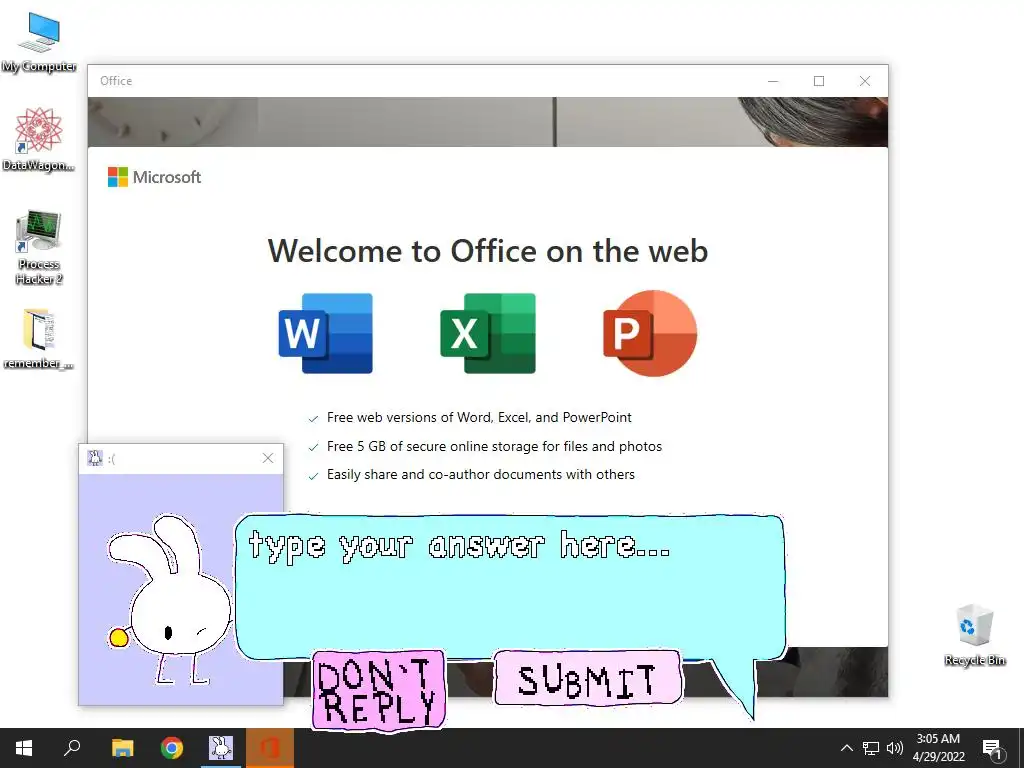Close the Office window
The width and height of the screenshot is (1024, 768).
coord(865,81)
